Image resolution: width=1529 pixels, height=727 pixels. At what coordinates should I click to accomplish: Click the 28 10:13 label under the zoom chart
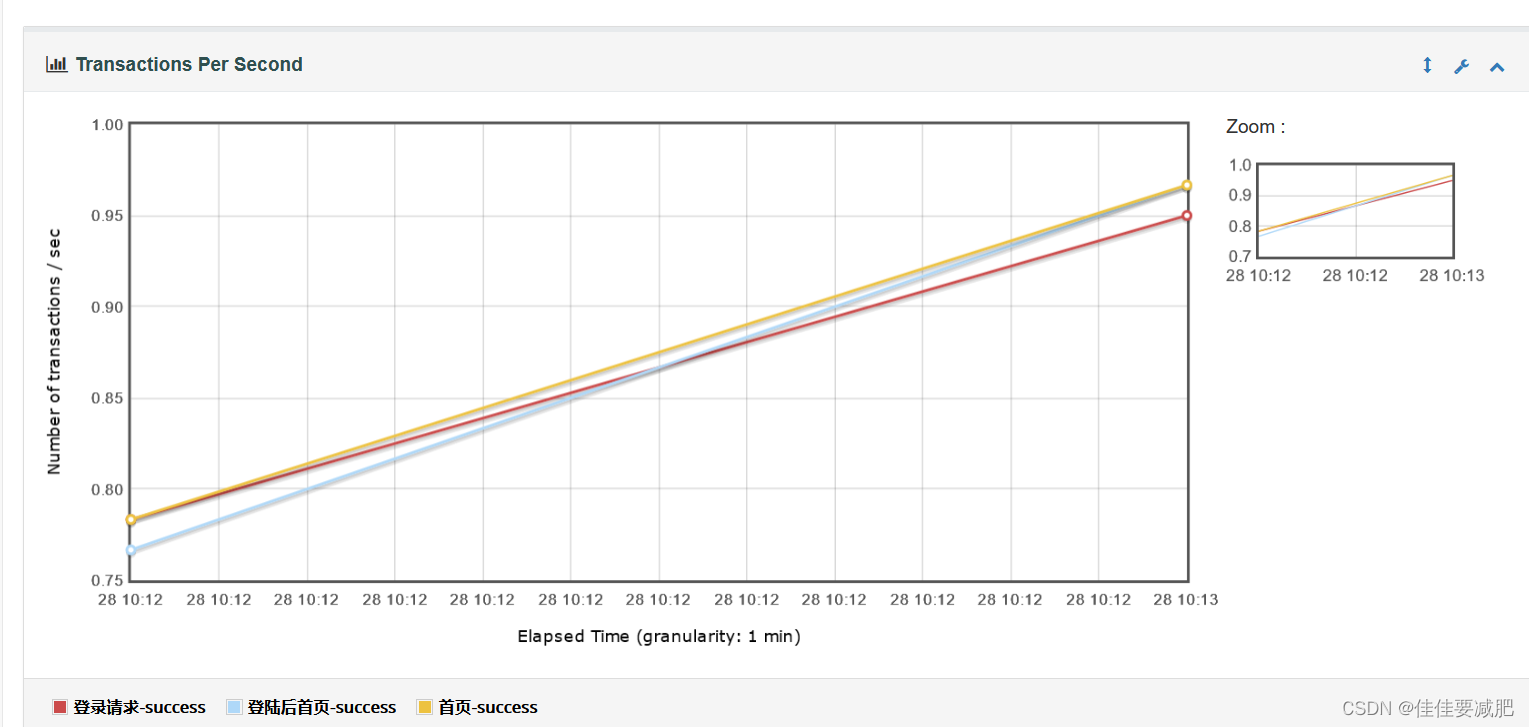(x=1452, y=275)
